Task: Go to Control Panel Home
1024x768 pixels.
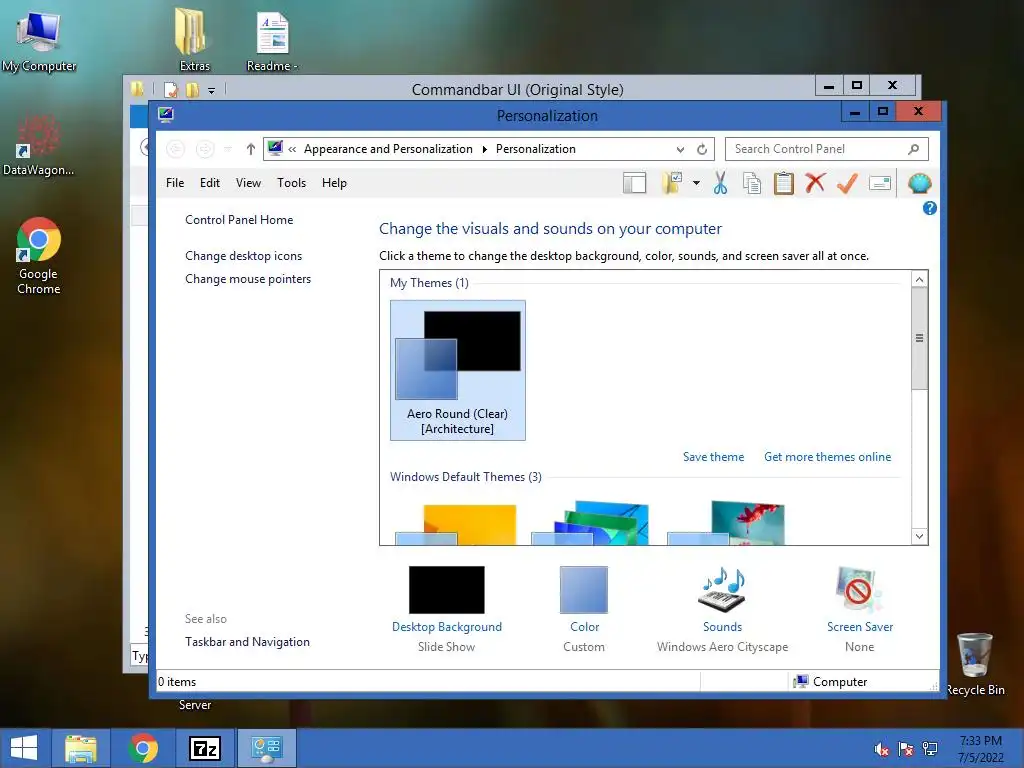Action: coord(239,219)
